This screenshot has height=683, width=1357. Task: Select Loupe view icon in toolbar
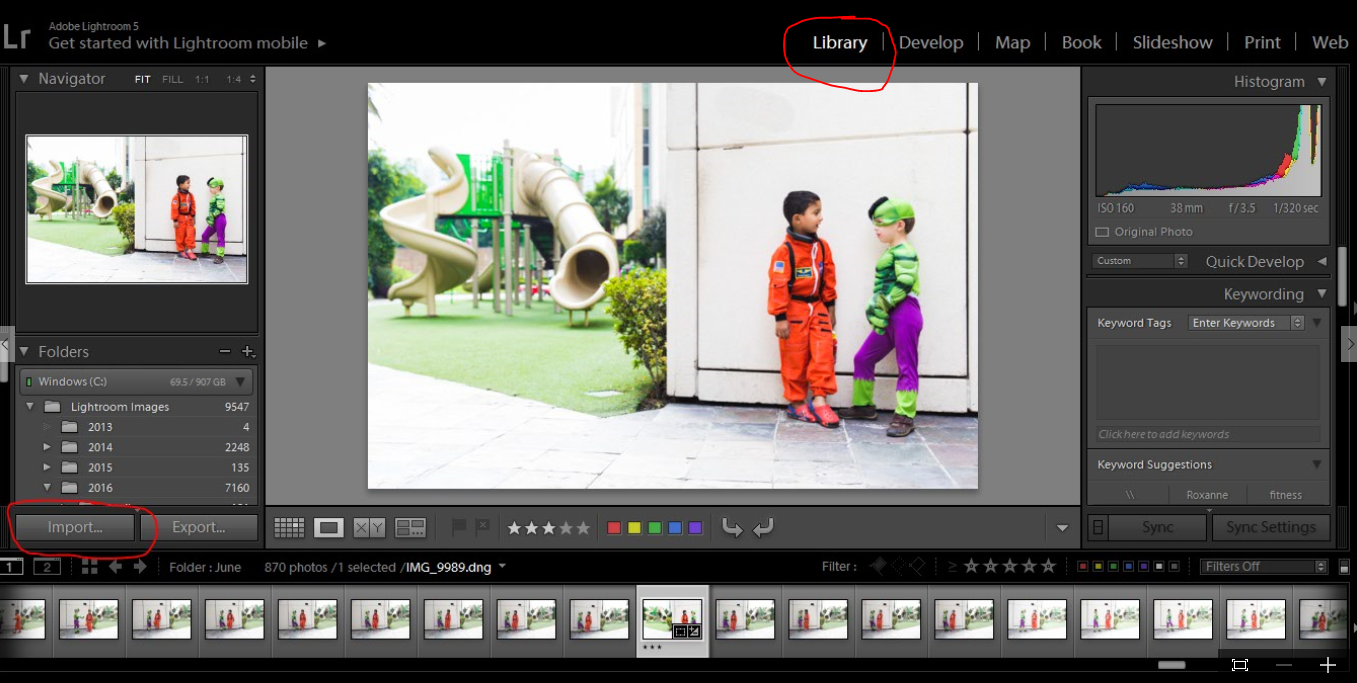click(329, 527)
